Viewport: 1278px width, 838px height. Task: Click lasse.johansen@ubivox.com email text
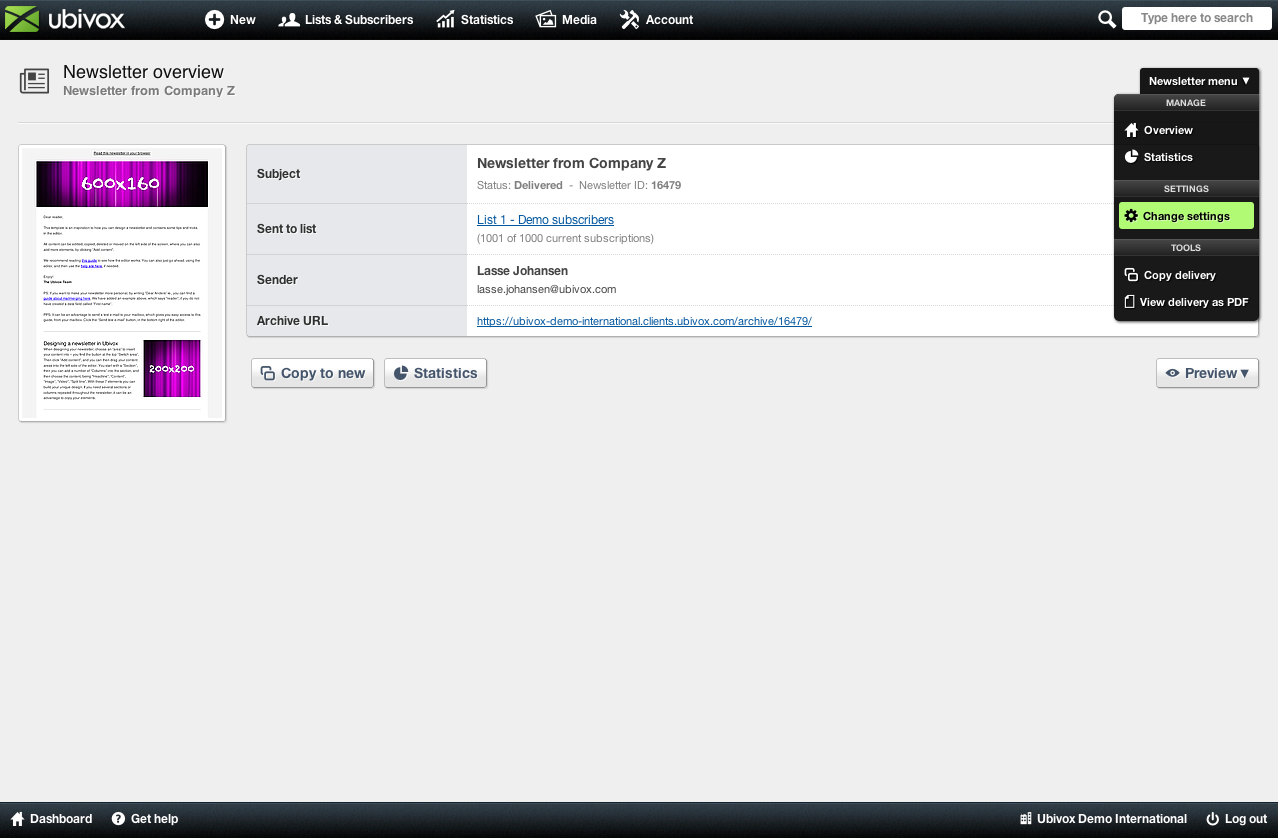[546, 289]
